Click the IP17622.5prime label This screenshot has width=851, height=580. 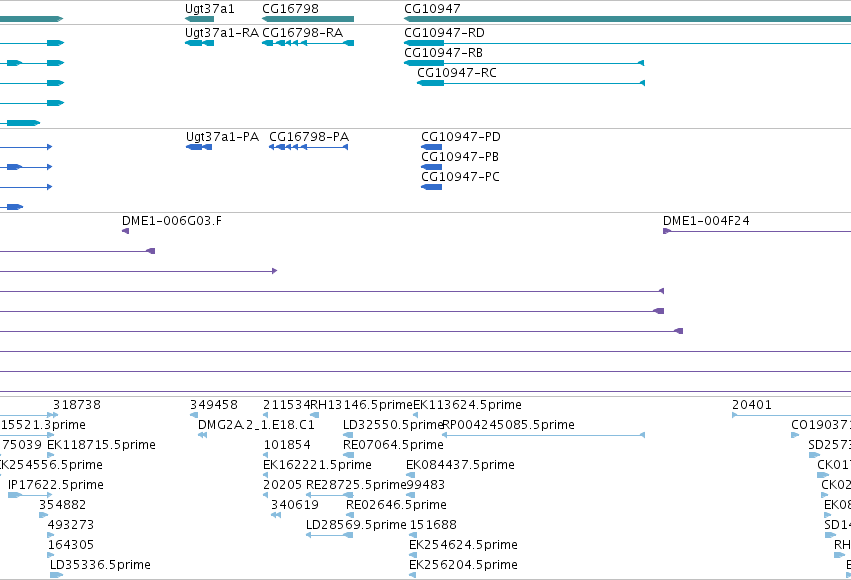tap(56, 485)
